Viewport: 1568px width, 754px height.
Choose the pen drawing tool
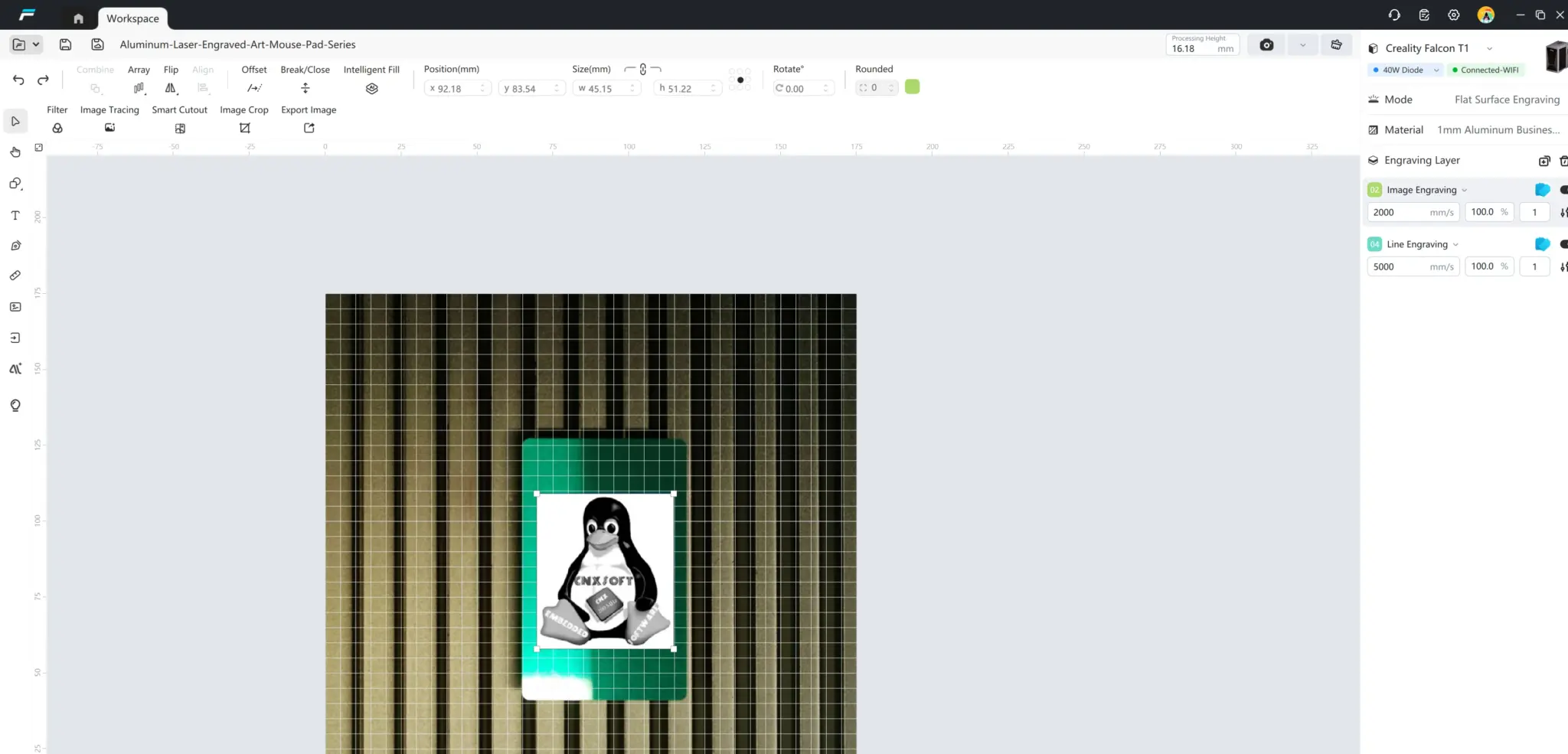(x=15, y=246)
